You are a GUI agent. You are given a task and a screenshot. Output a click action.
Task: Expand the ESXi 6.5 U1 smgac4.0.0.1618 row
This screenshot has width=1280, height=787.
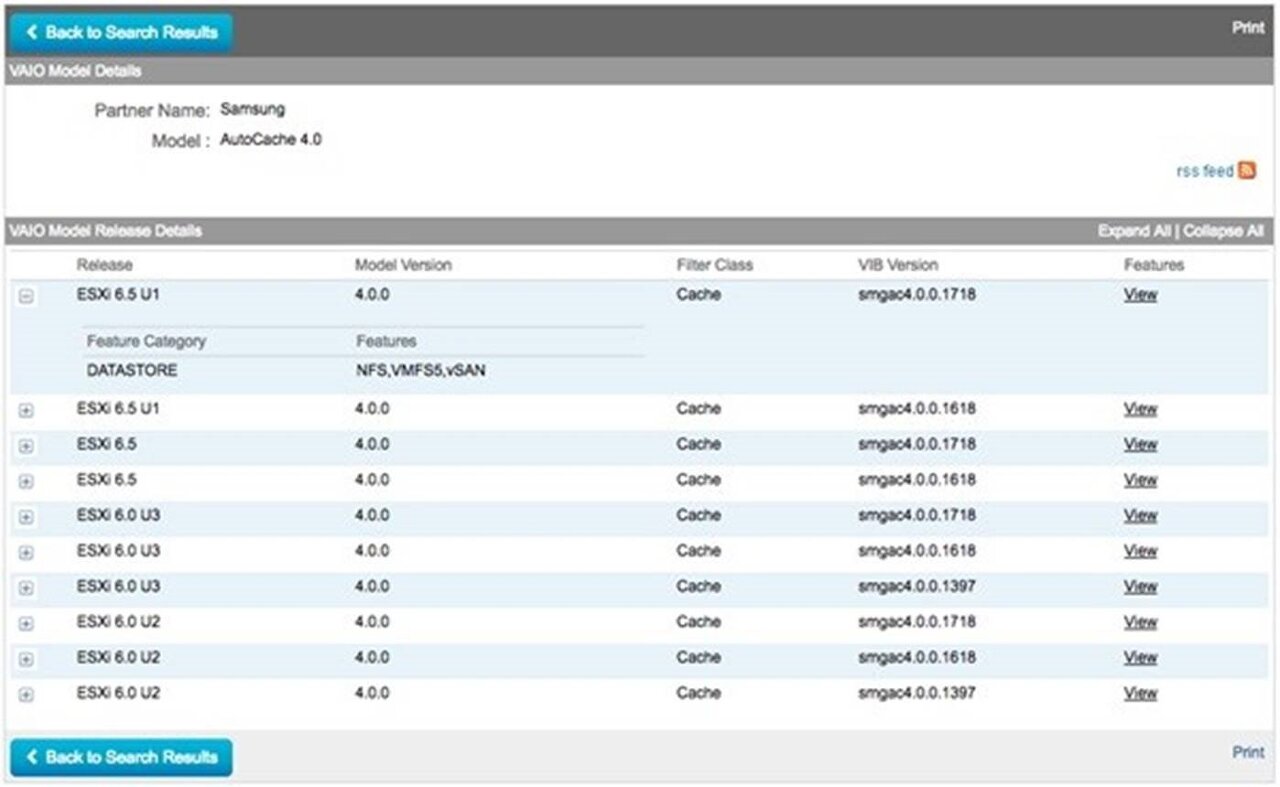[26, 410]
